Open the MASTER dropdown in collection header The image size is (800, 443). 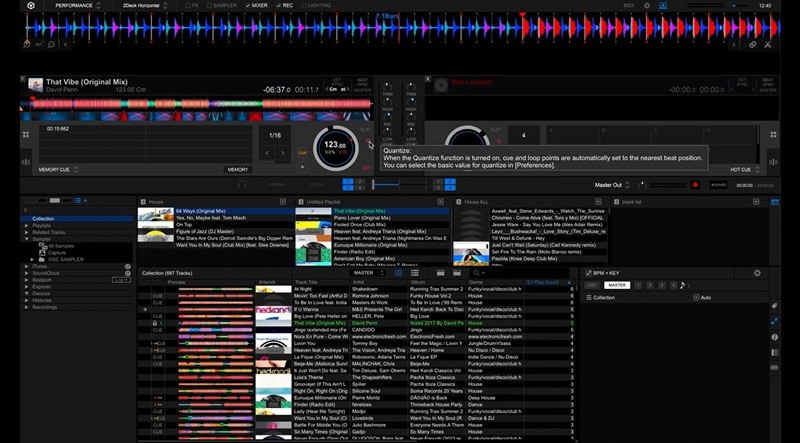pyautogui.click(x=367, y=273)
